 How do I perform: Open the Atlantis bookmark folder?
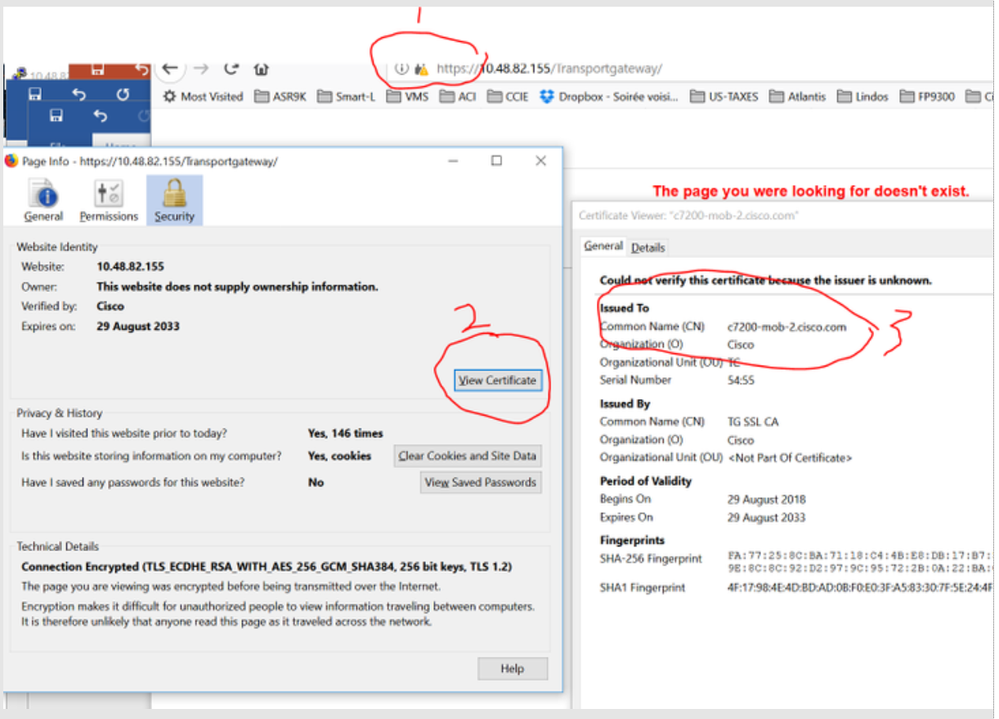pyautogui.click(x=798, y=97)
